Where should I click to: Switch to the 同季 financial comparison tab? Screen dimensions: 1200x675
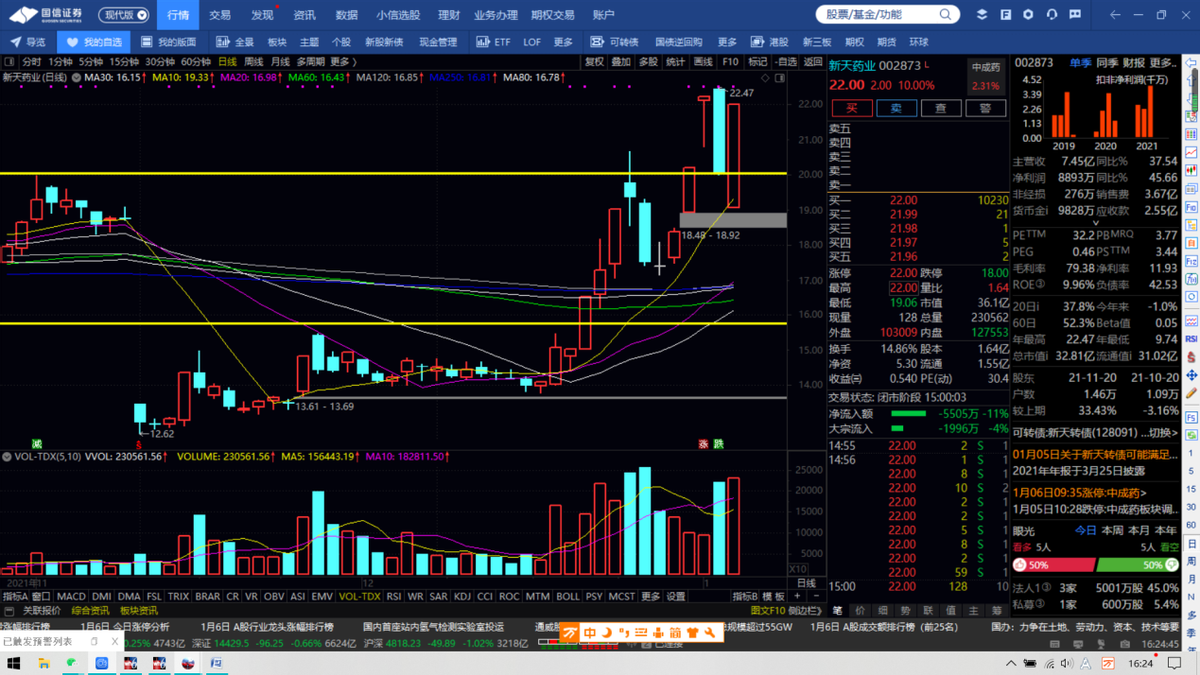(x=1107, y=63)
